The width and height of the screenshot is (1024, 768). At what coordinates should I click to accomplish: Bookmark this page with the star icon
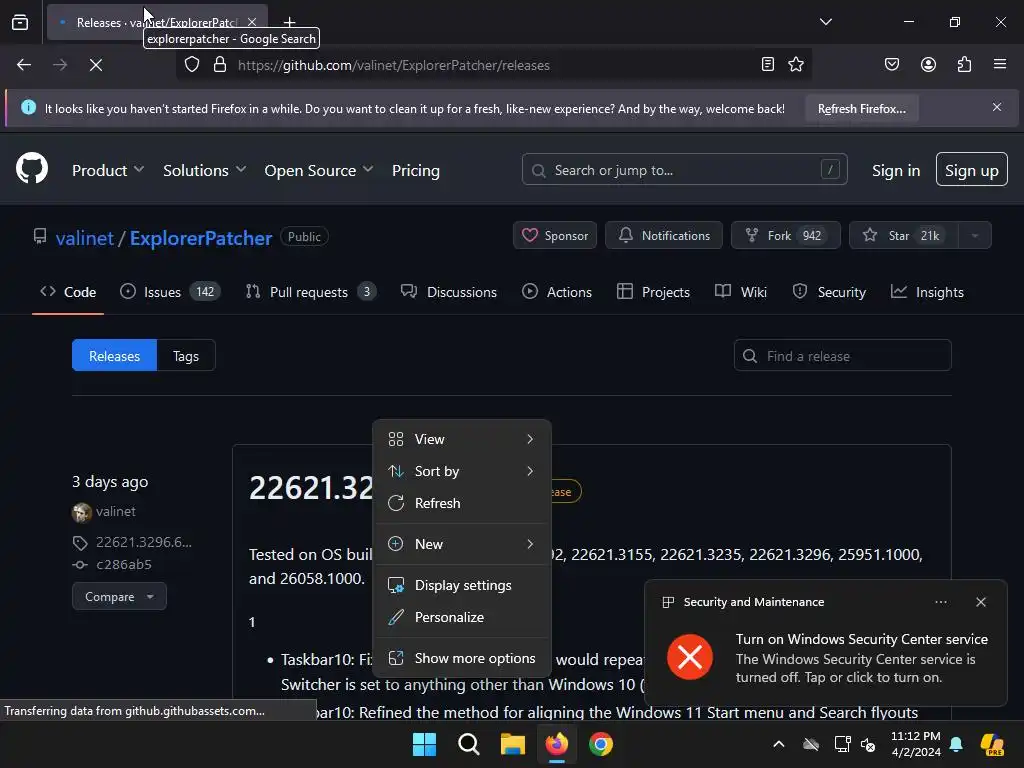click(795, 64)
